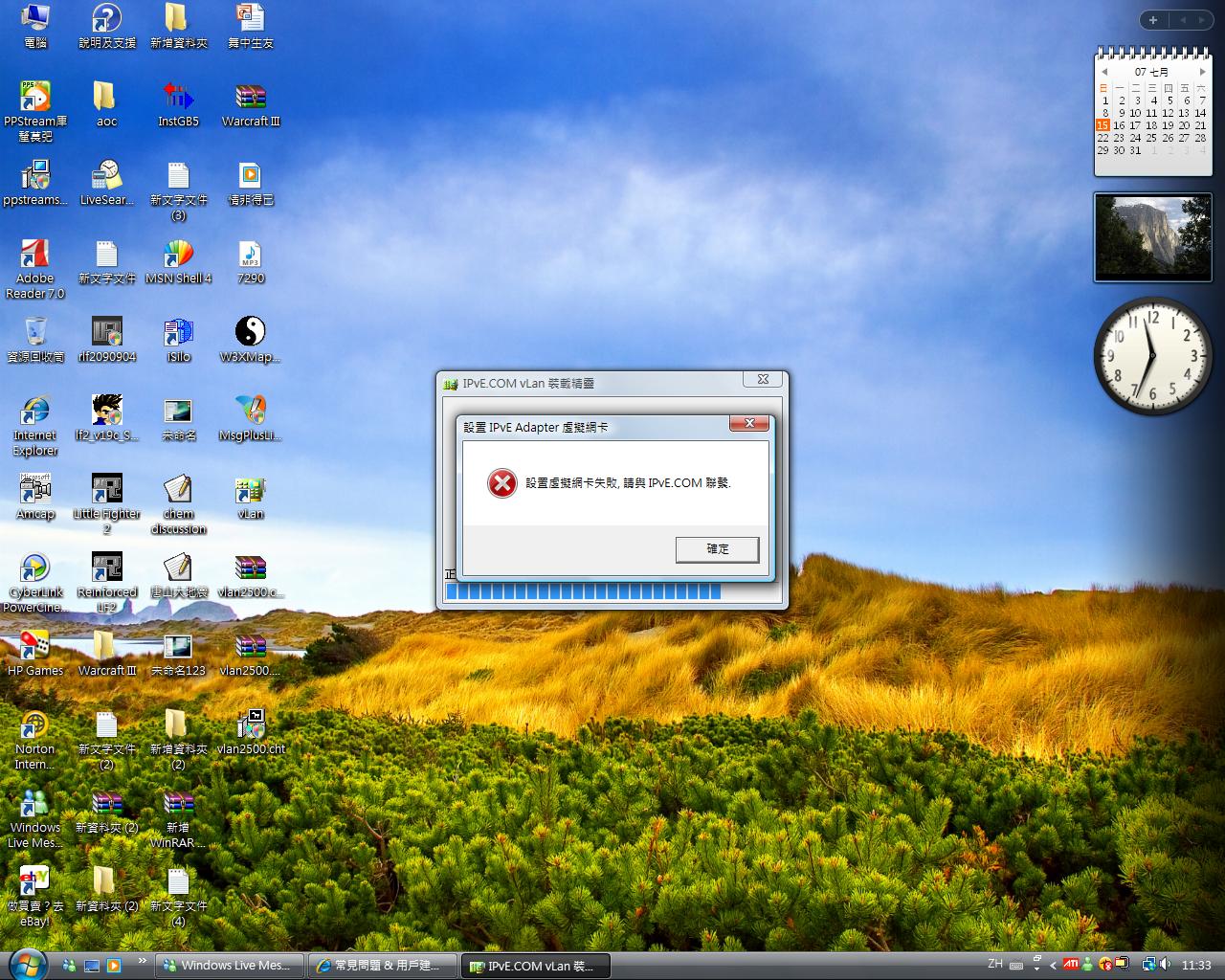Select the 未命名123 image file icon
This screenshot has width=1225, height=980.
[179, 654]
